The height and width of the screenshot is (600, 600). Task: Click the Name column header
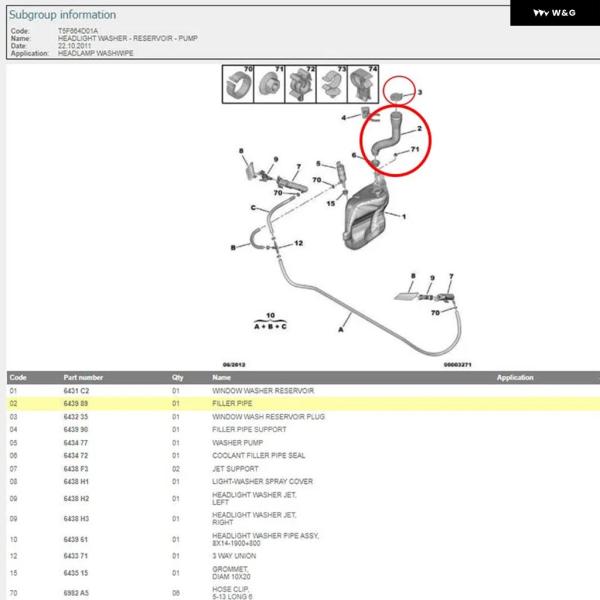coord(221,378)
